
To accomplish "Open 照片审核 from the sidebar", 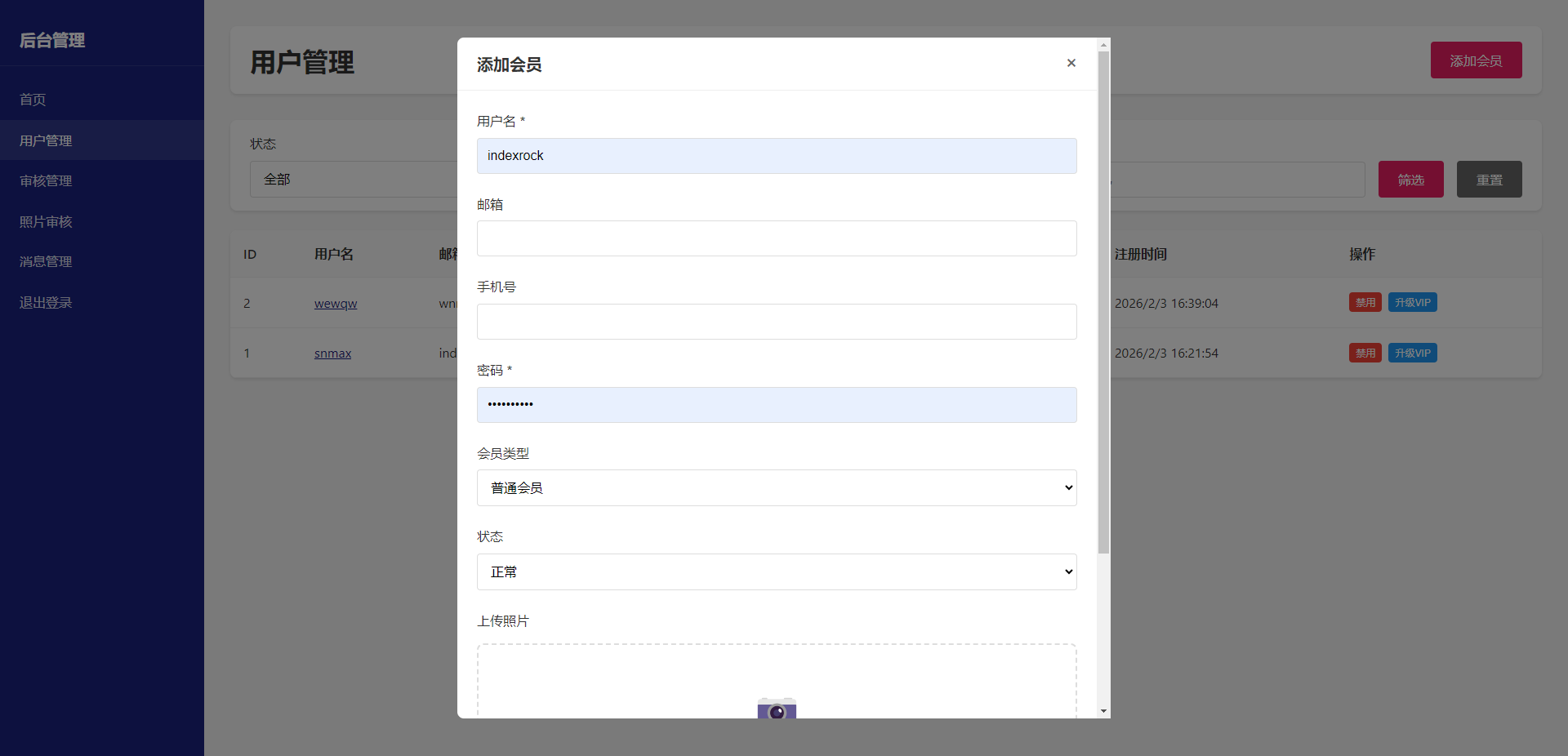I will point(46,221).
